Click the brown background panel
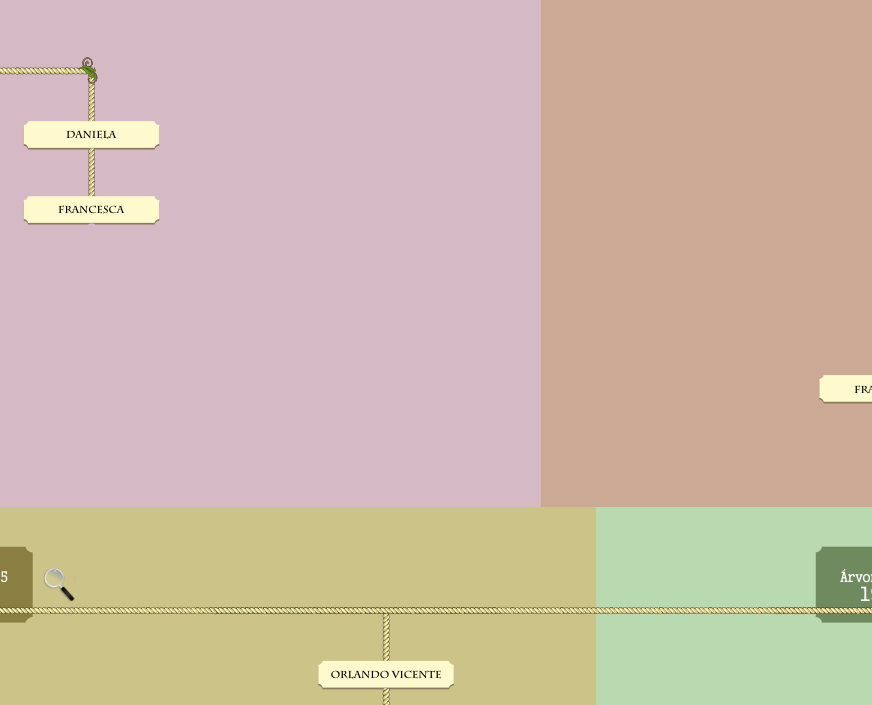 (x=700, y=200)
